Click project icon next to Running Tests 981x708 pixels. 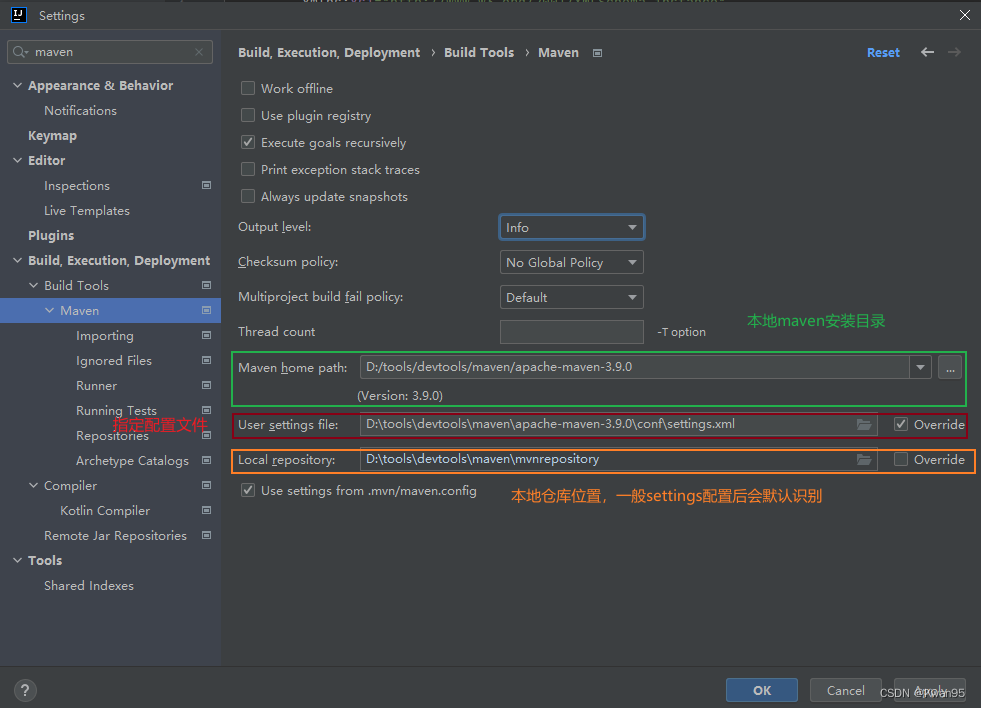pos(206,410)
